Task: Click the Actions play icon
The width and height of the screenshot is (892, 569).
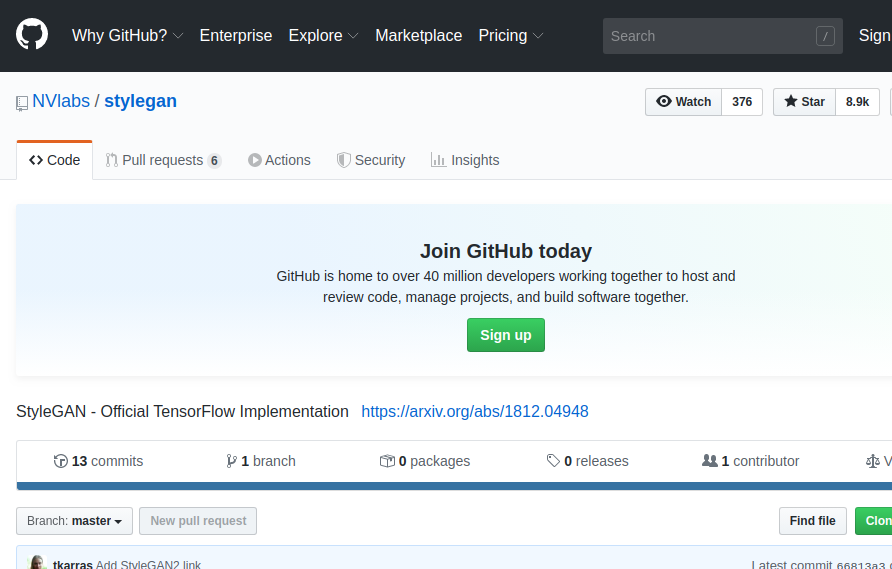Action: point(255,160)
